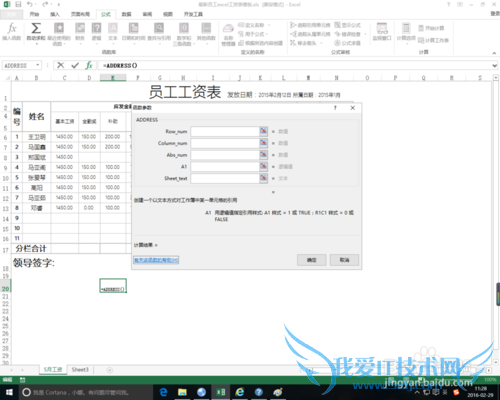Cancel formula entry with the X icon
Screen dimensions: 500x400
[x=60, y=65]
